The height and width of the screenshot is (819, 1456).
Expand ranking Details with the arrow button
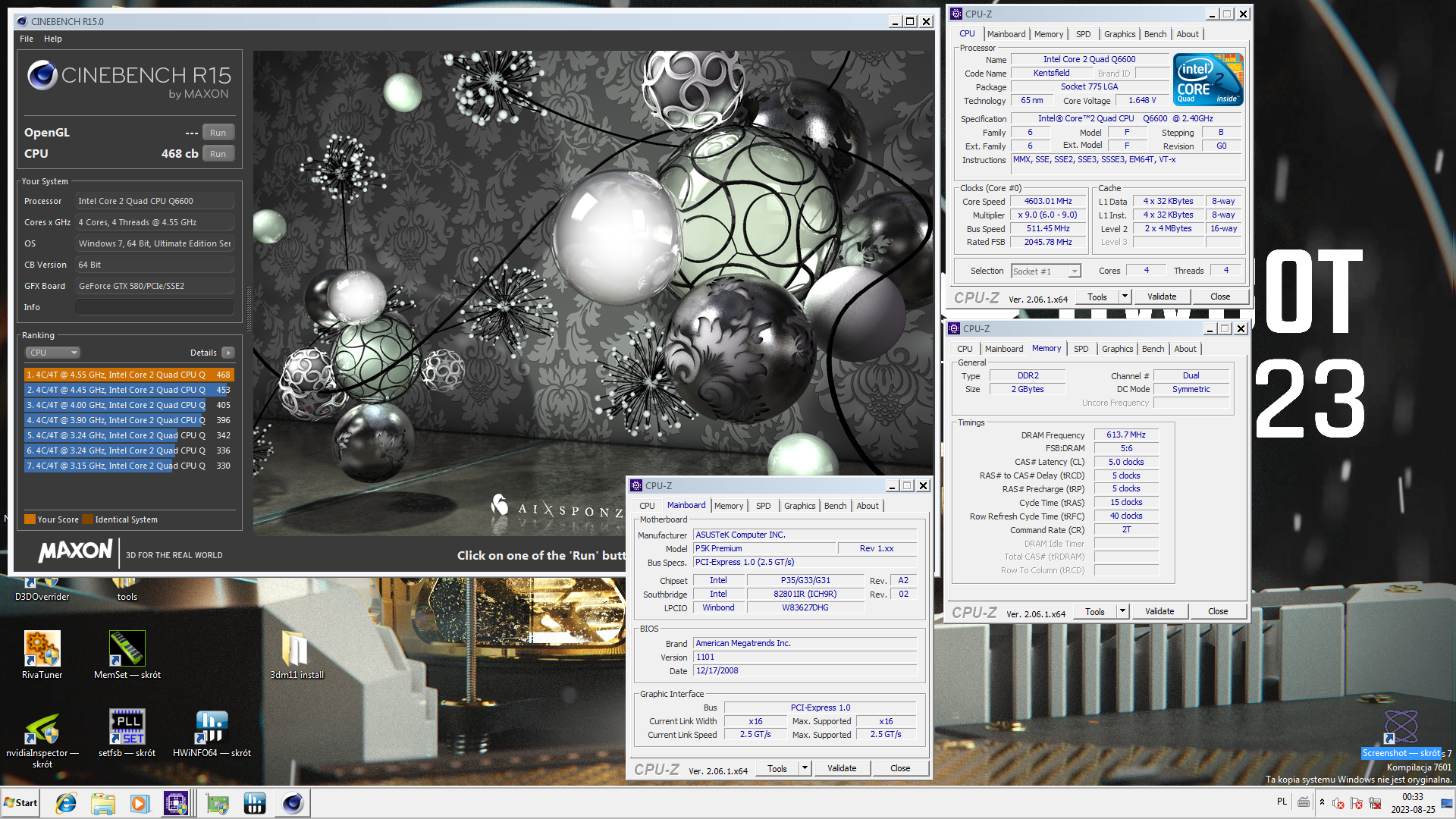coord(228,353)
